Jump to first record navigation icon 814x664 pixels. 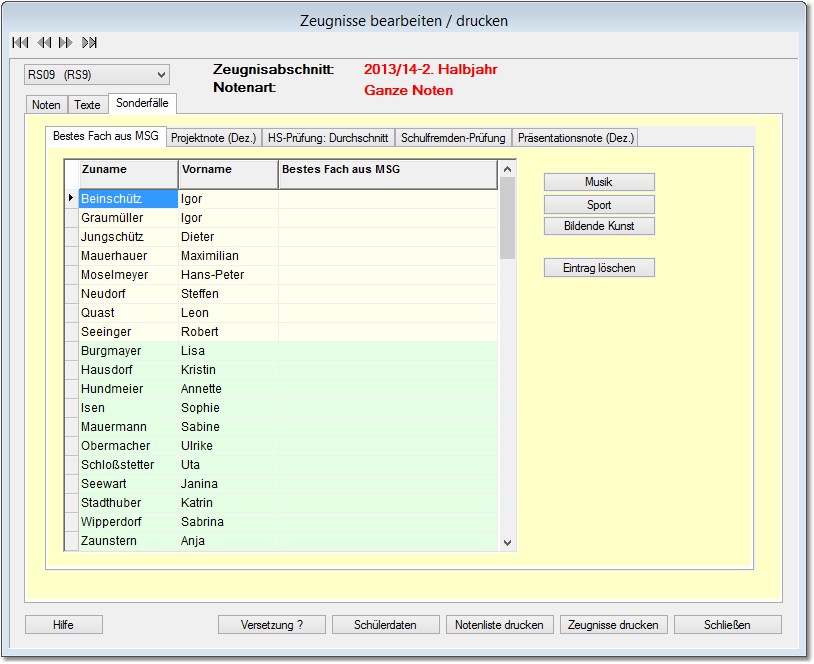(19, 42)
